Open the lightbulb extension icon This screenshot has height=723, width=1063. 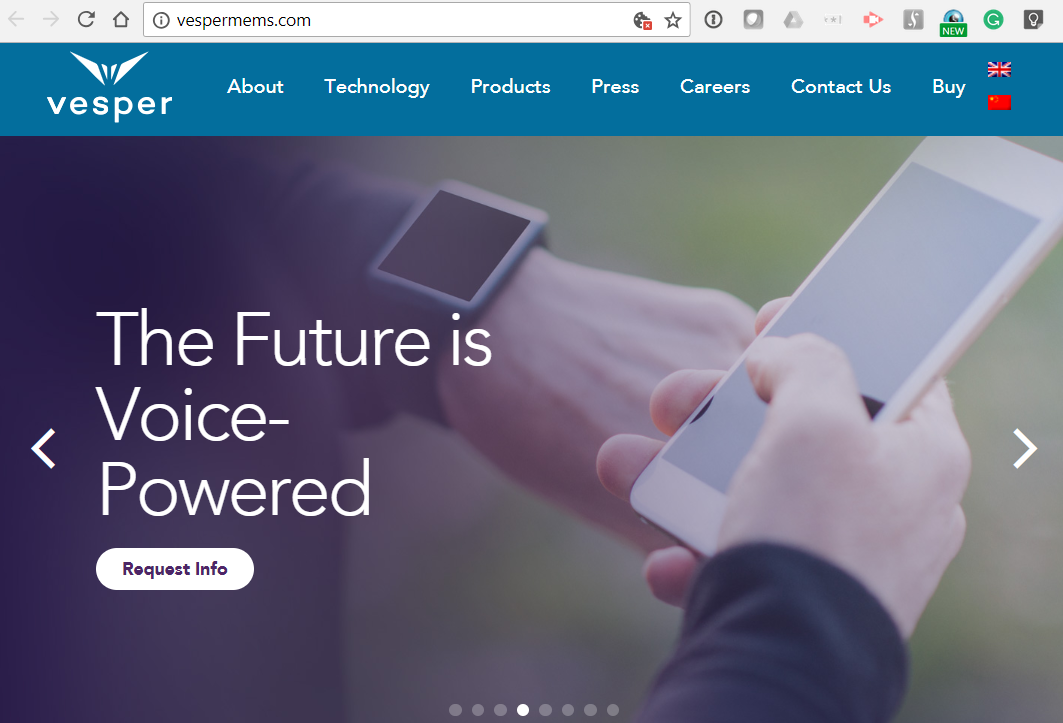1033,20
